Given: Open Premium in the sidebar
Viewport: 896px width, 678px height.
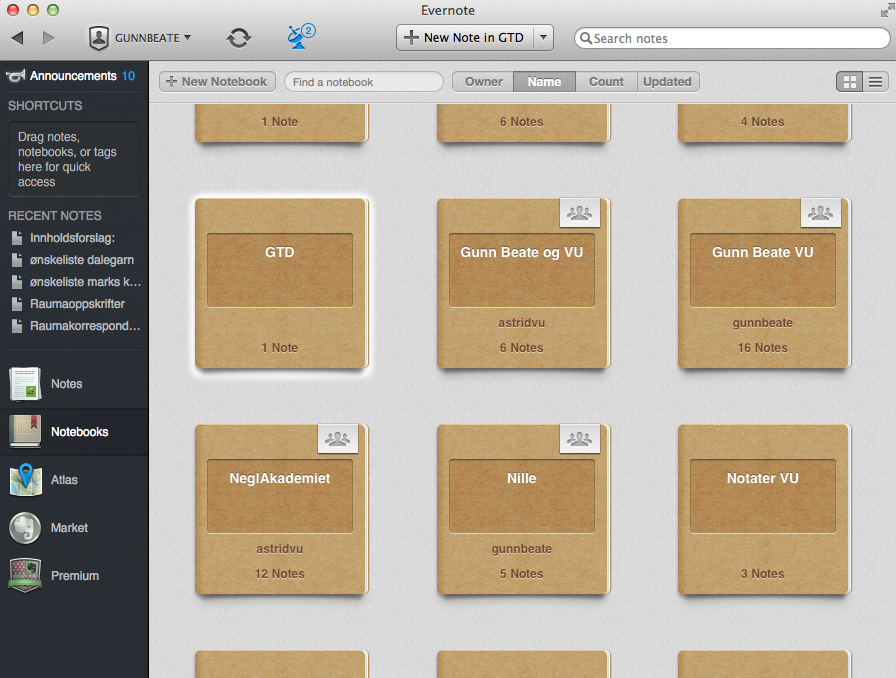Looking at the screenshot, I should tap(26, 576).
